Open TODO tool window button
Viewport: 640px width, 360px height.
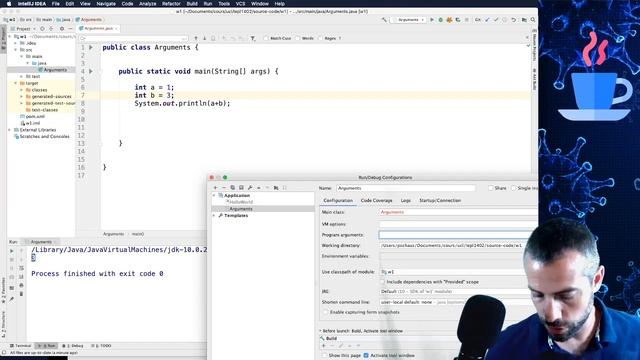101,346
